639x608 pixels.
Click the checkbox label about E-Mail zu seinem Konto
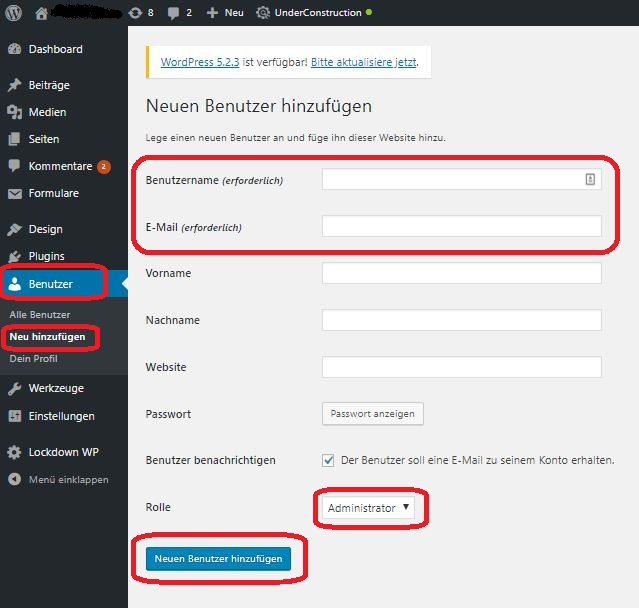(x=477, y=460)
